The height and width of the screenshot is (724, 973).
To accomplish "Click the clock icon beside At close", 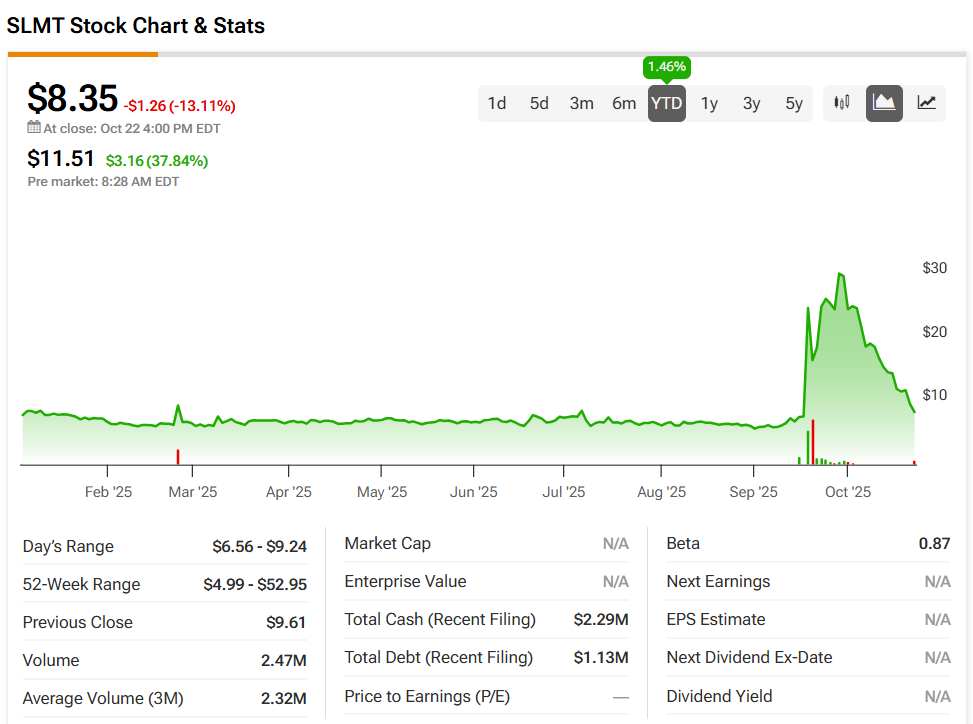I will (x=33, y=128).
